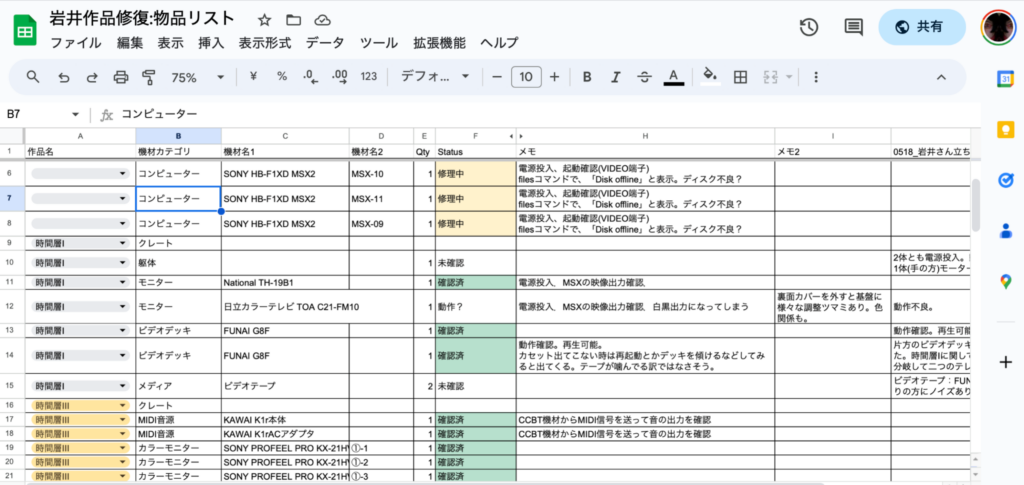Open the merge cells dropdown arrow

coord(789,77)
